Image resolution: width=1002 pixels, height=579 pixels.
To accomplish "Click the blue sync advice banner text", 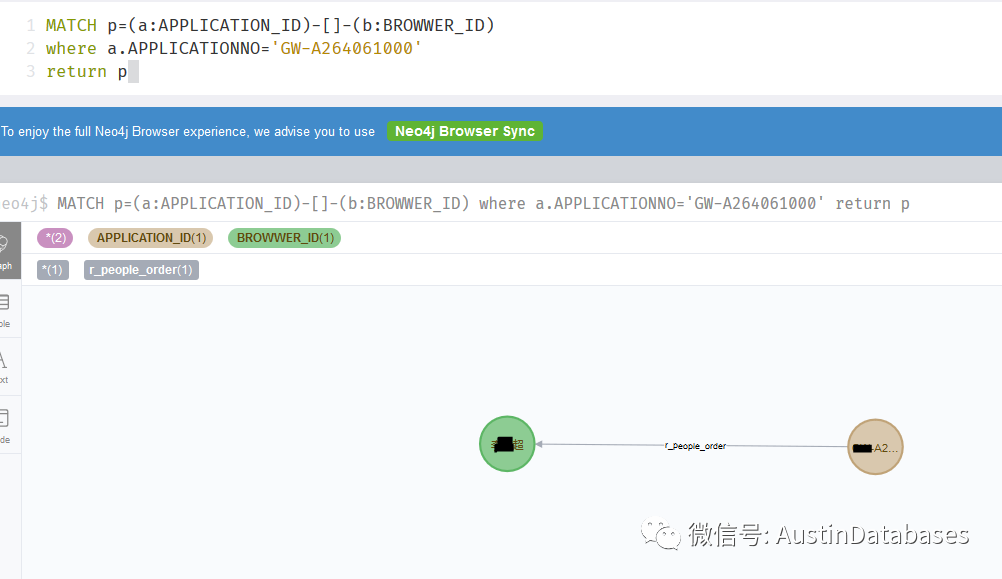I will pos(188,132).
